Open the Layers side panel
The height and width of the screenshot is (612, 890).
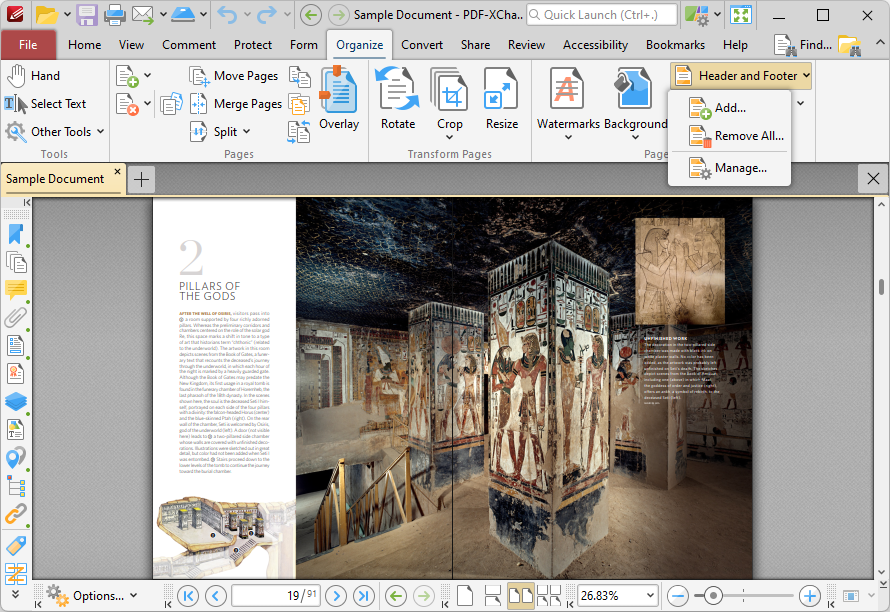pyautogui.click(x=16, y=401)
